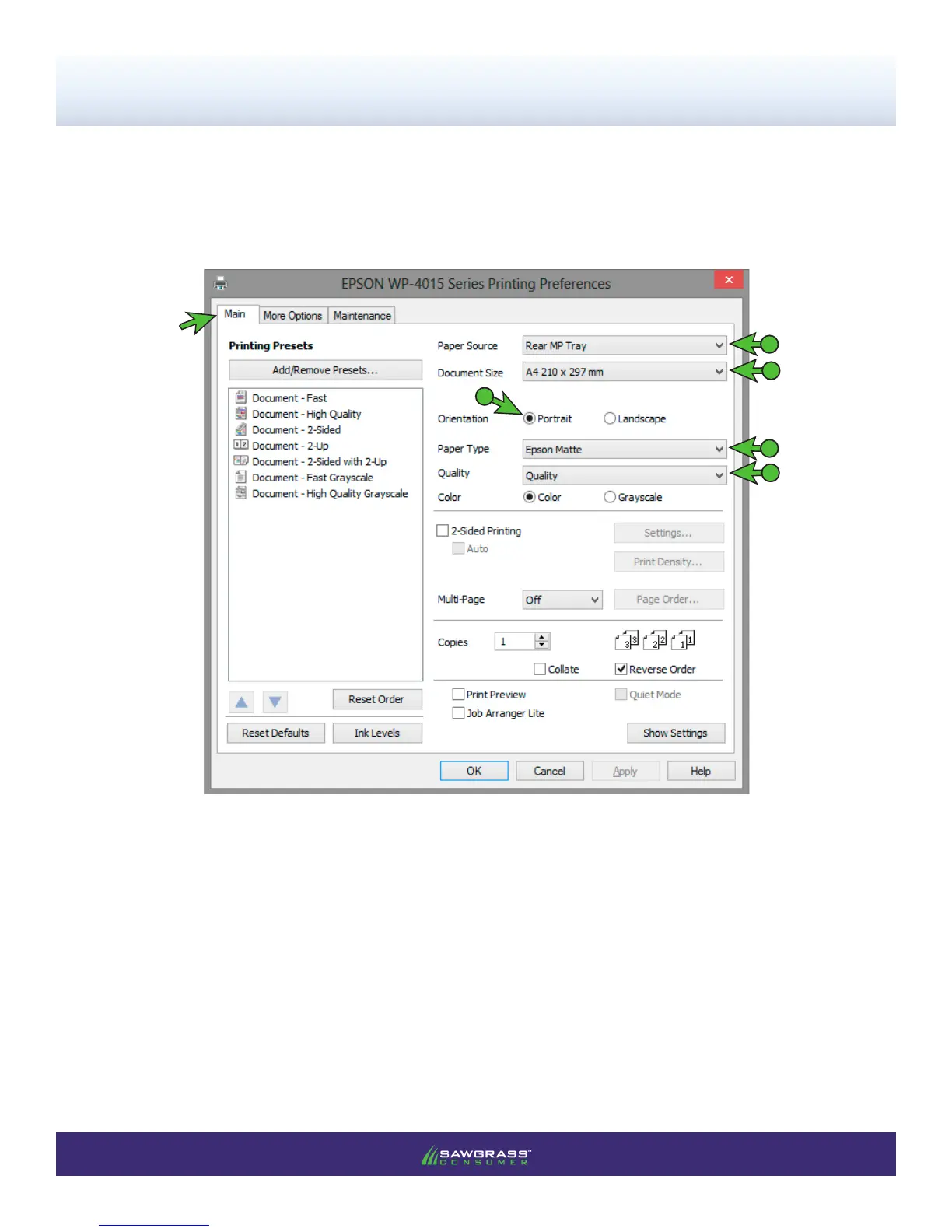Open the Document Size dropdown

tap(625, 372)
